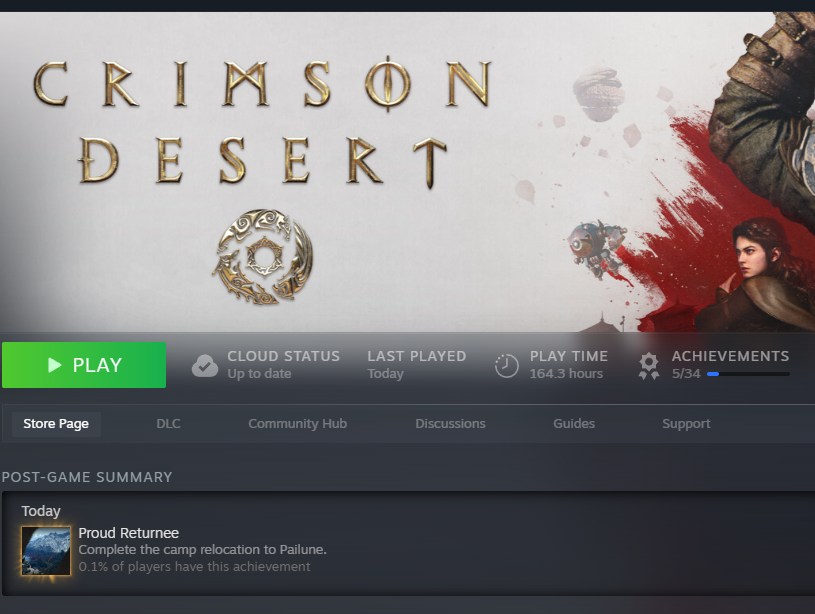This screenshot has height=614, width=815.
Task: Click the achievements ribbon badge icon
Action: click(x=649, y=366)
